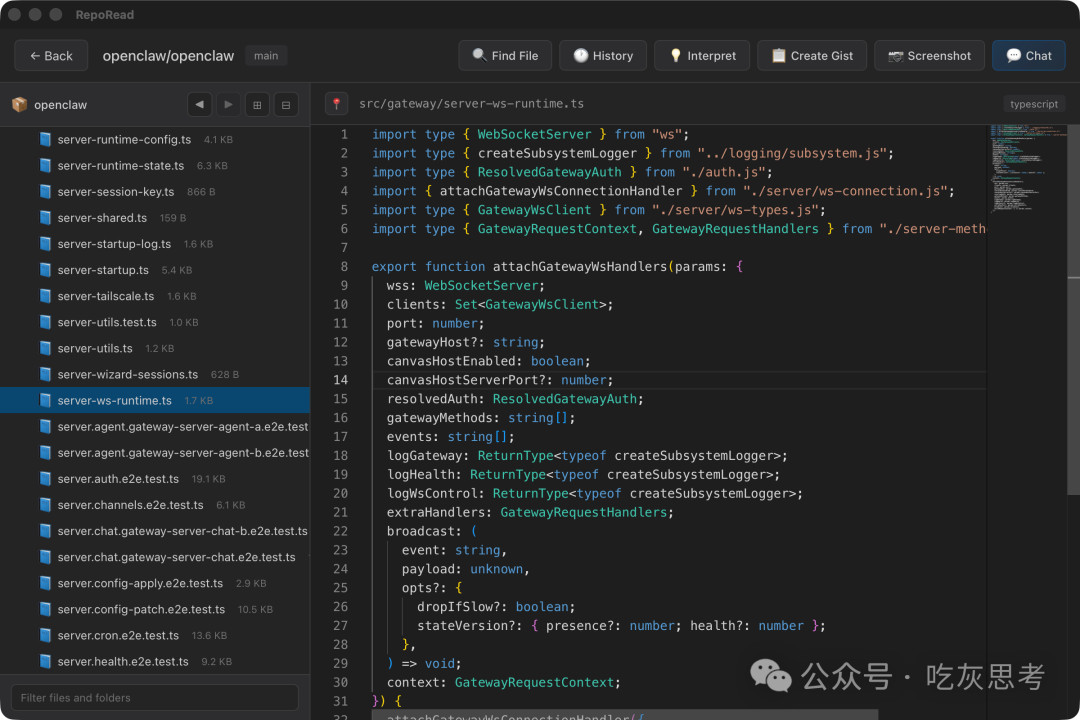Open server-runtime-config.ts in the file tree
The width and height of the screenshot is (1080, 720).
(x=155, y=139)
